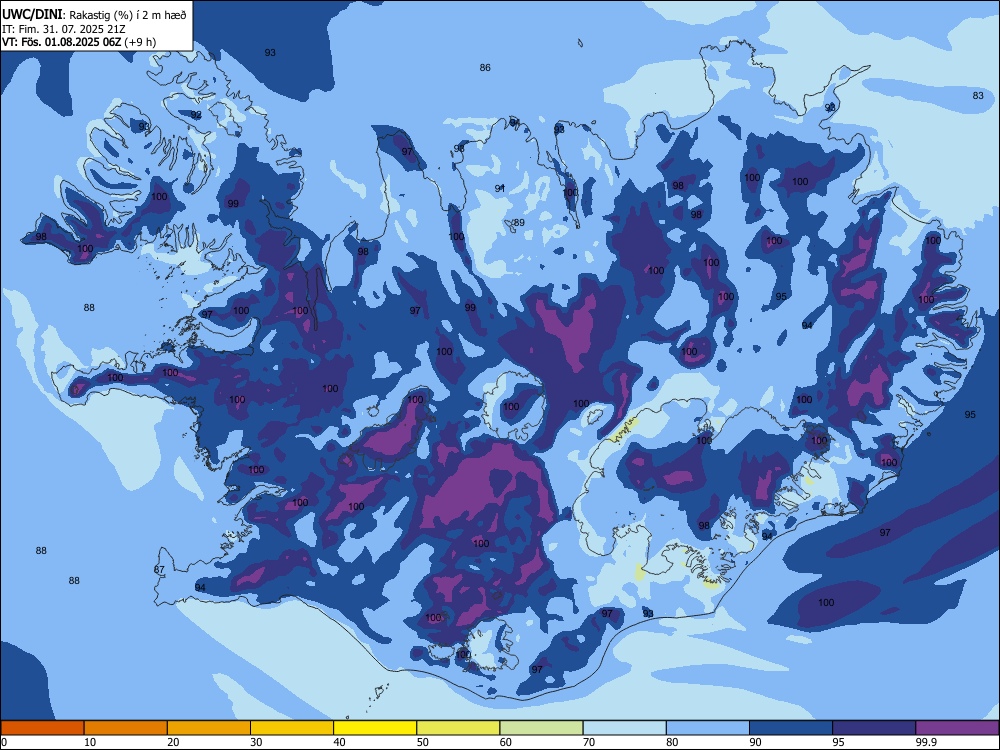Click the purple legend swatch above 99.9
Image resolution: width=1000 pixels, height=750 pixels.
(957, 728)
